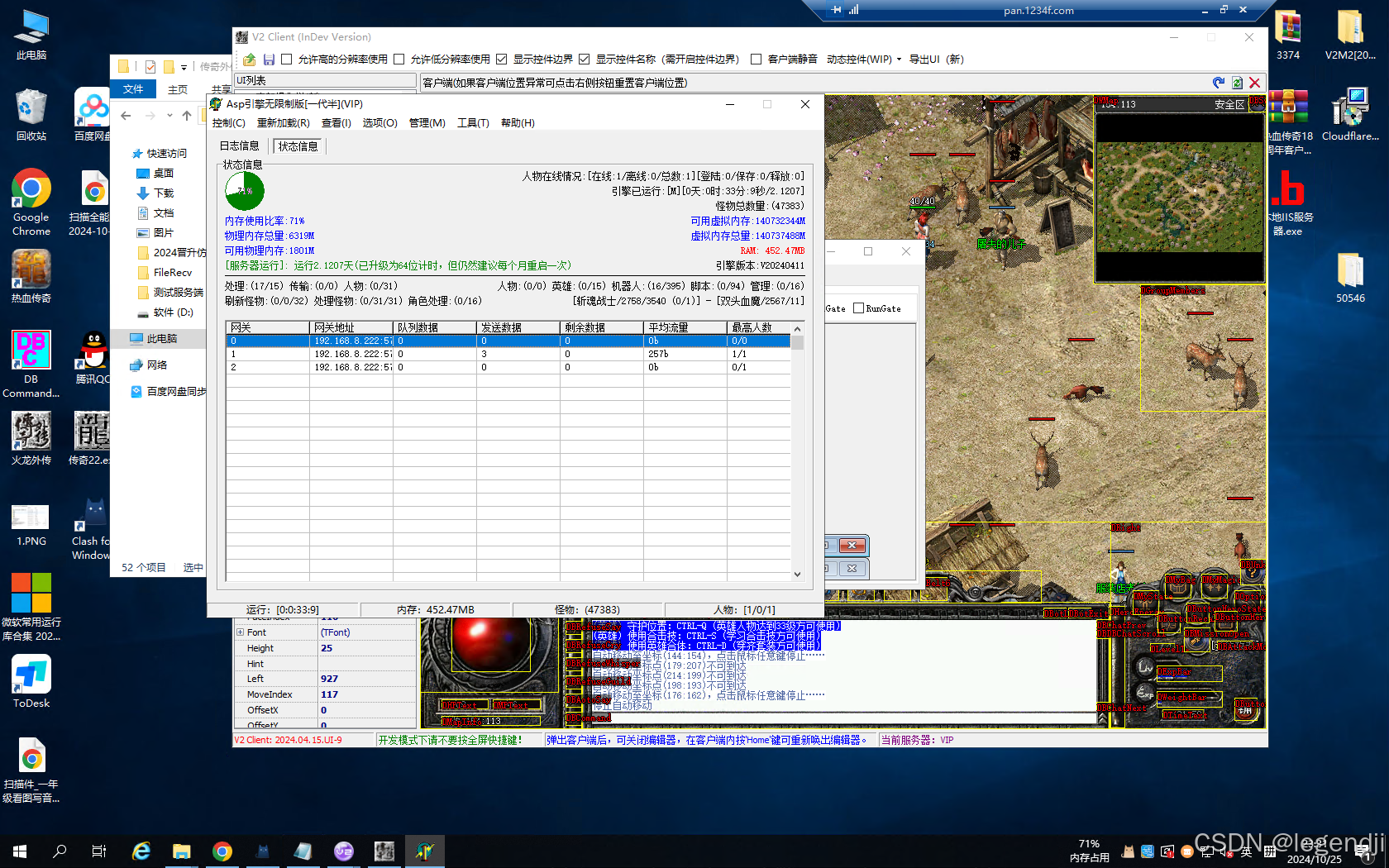Open the recent locations dropdown in File Explorer
Viewport: 1389px width, 868px height.
(x=169, y=116)
